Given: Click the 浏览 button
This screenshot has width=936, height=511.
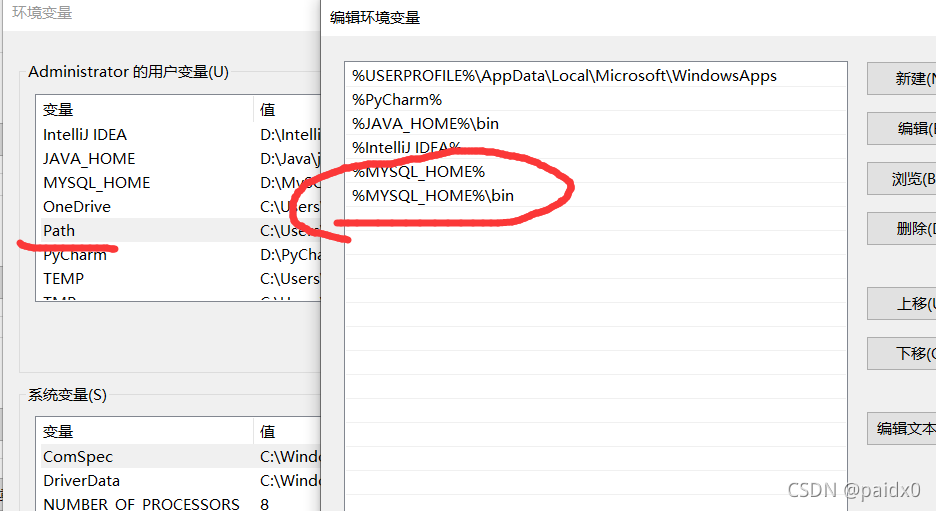Looking at the screenshot, I should 901,178.
